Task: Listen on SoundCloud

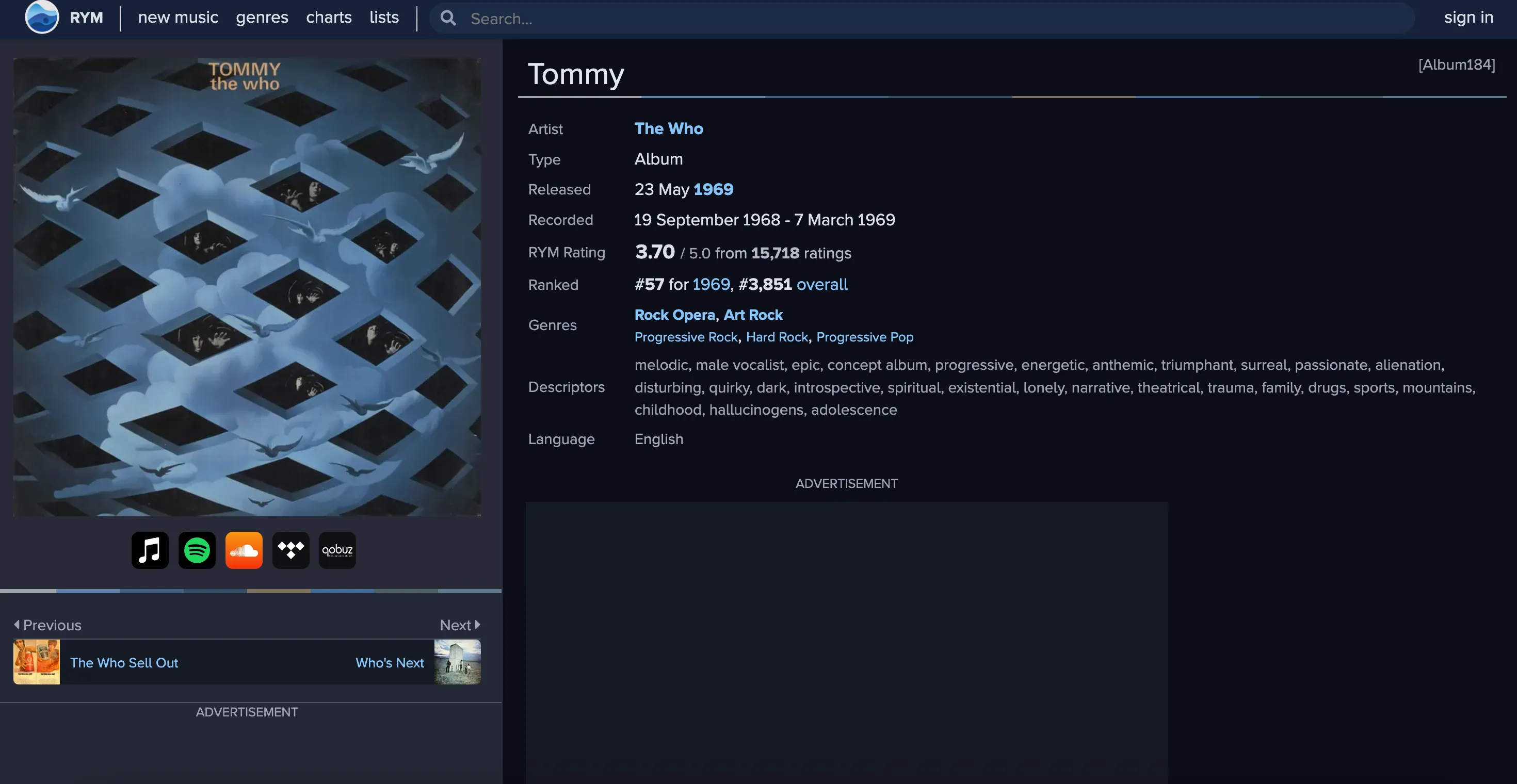Action: point(244,550)
